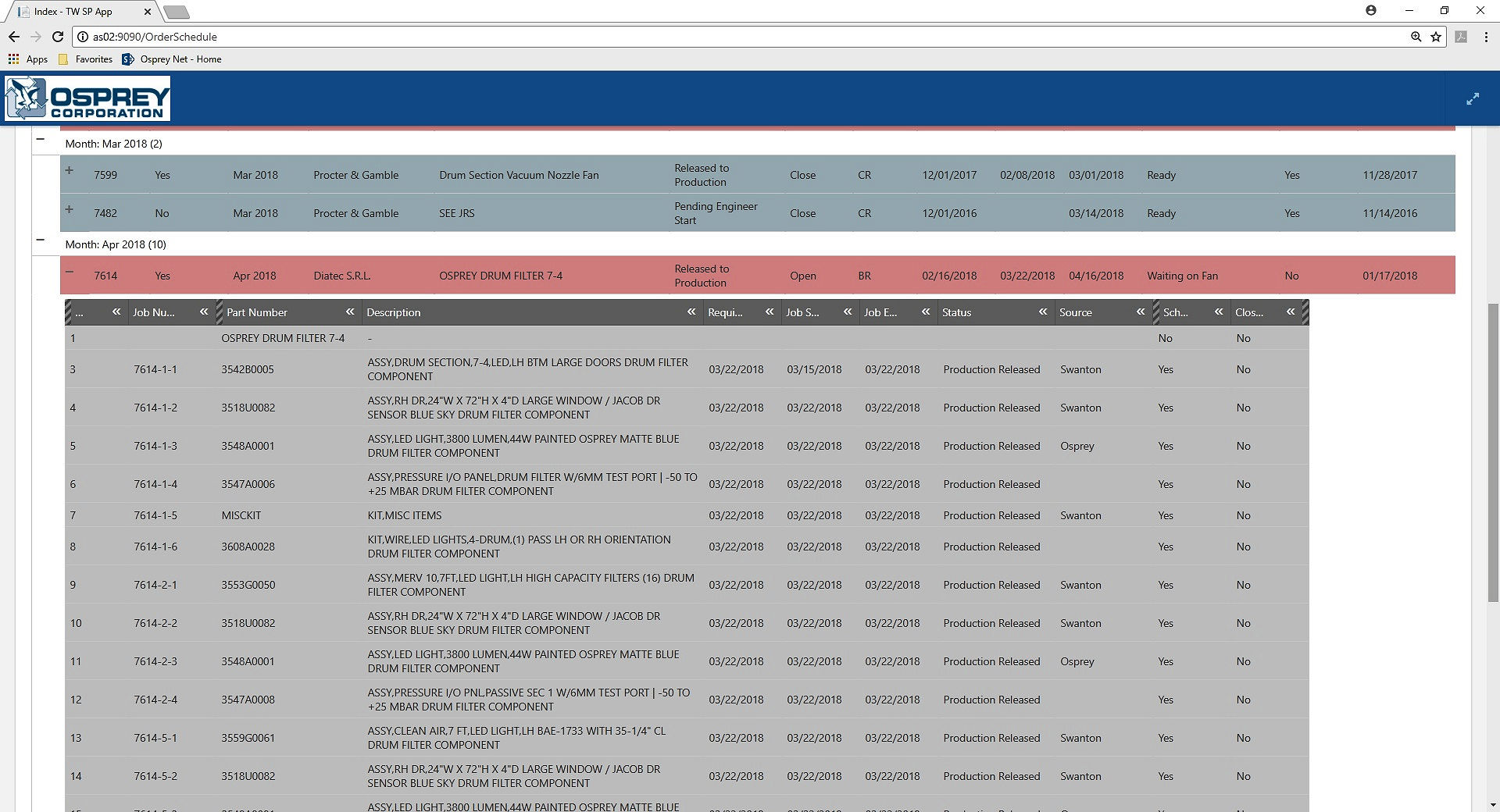This screenshot has height=812, width=1500.
Task: Select part number '3608A0028'
Action: pos(248,547)
